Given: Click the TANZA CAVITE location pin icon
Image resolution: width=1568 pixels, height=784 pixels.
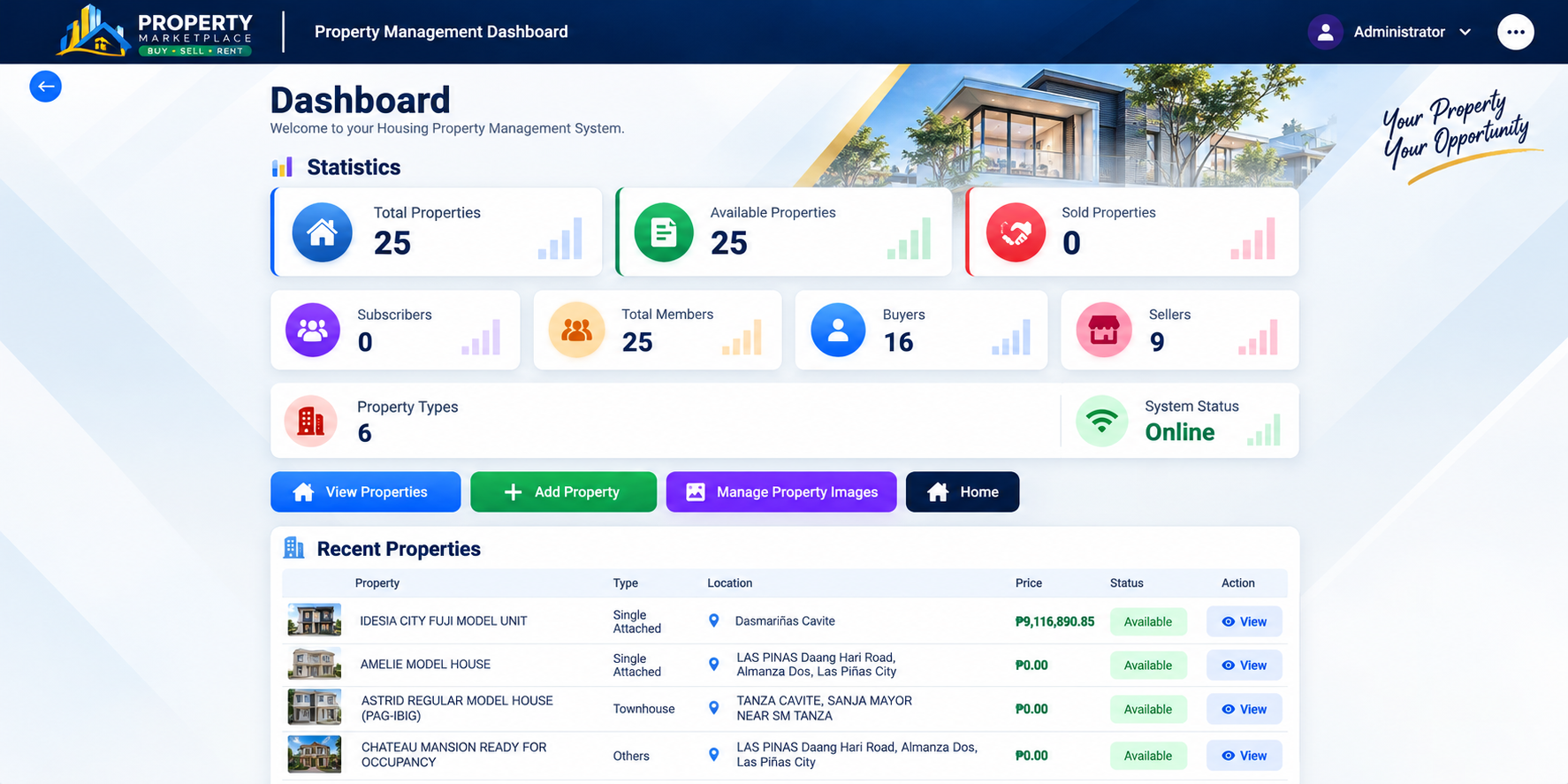Looking at the screenshot, I should coord(714,708).
